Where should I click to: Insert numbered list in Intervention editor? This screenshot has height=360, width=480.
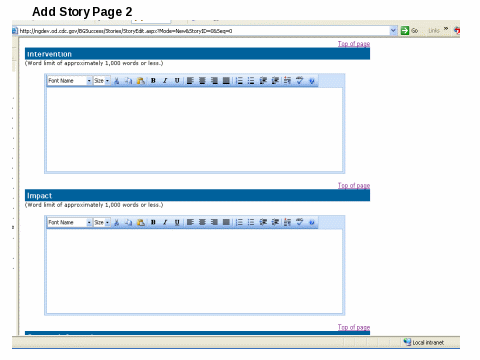239,81
